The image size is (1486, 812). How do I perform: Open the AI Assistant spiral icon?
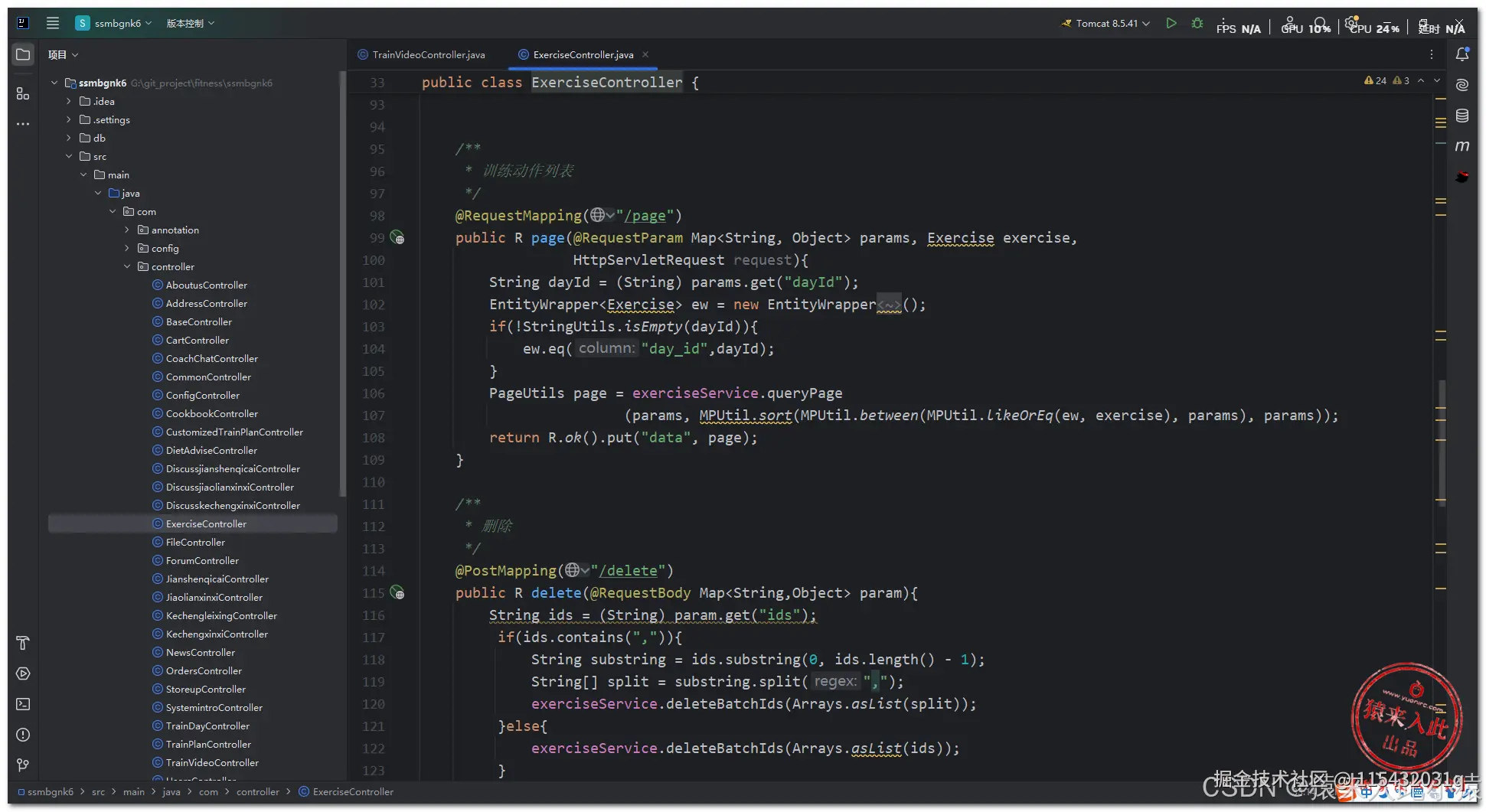(1462, 85)
